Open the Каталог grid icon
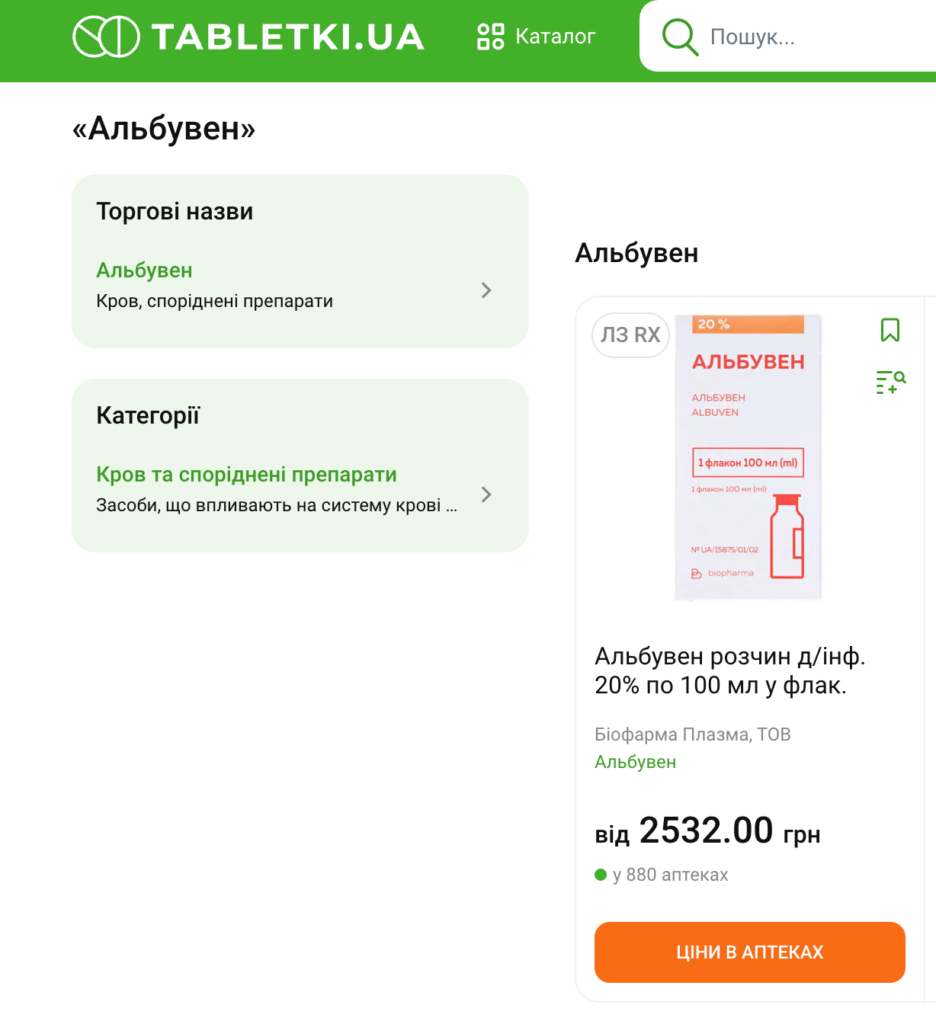The height and width of the screenshot is (1024, 936). point(491,37)
